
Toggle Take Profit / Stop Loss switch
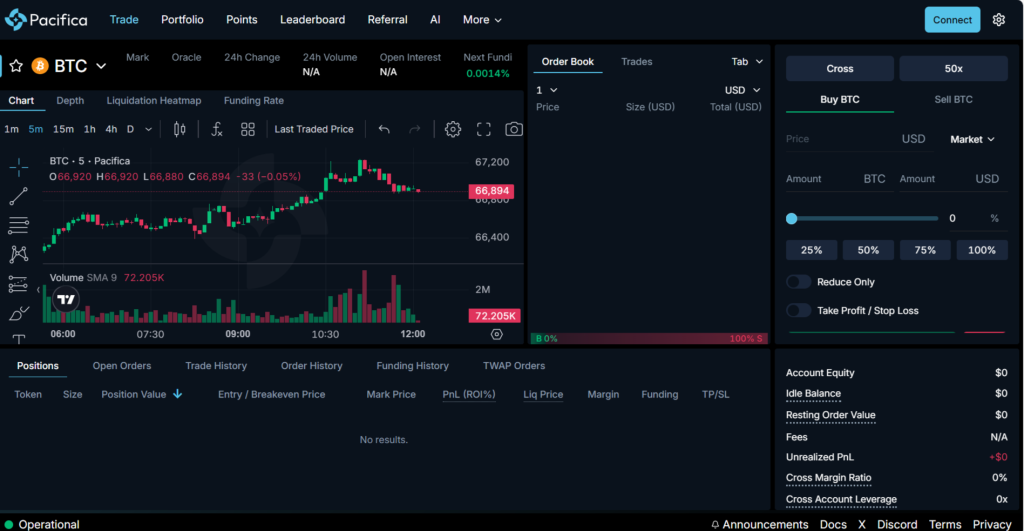[799, 311]
